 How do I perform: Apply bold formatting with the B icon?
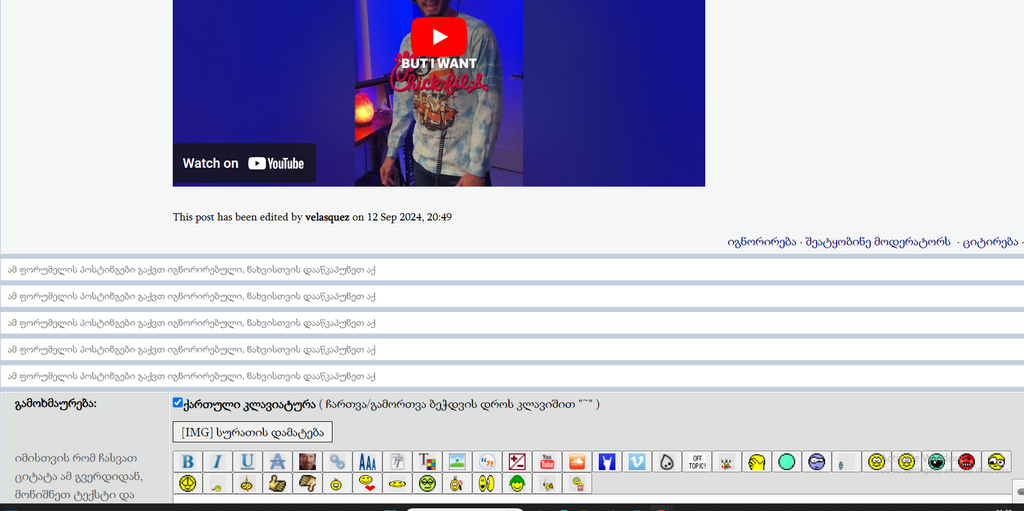(x=187, y=462)
